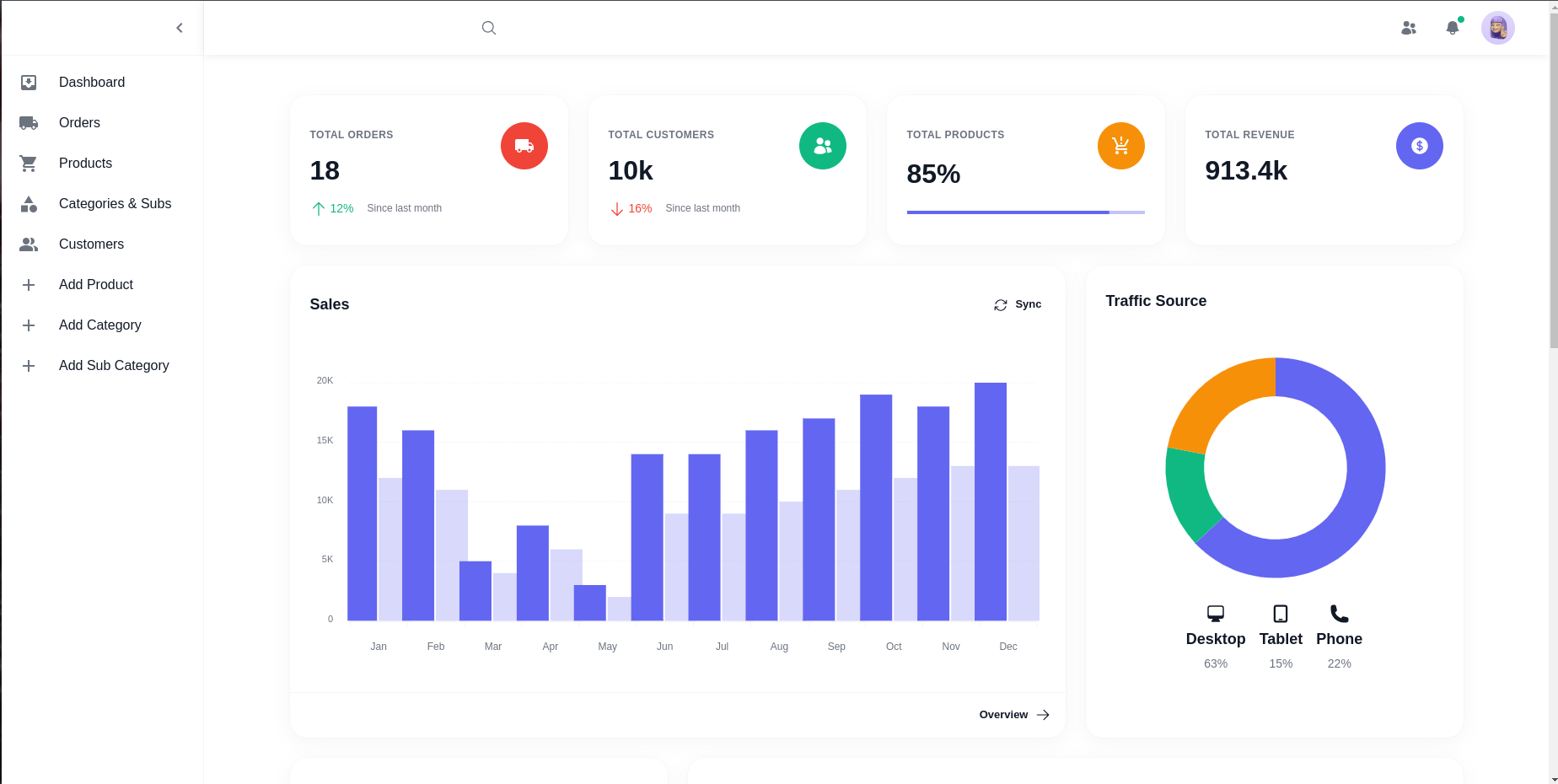Click the orange cart products icon
The image size is (1558, 784).
[1120, 146]
